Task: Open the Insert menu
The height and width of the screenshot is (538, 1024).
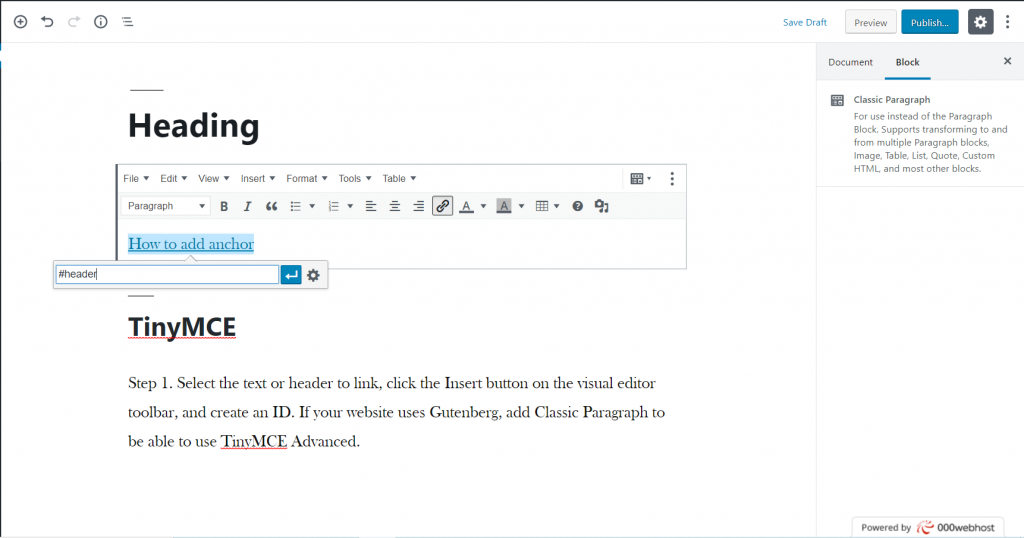Action: coord(257,178)
